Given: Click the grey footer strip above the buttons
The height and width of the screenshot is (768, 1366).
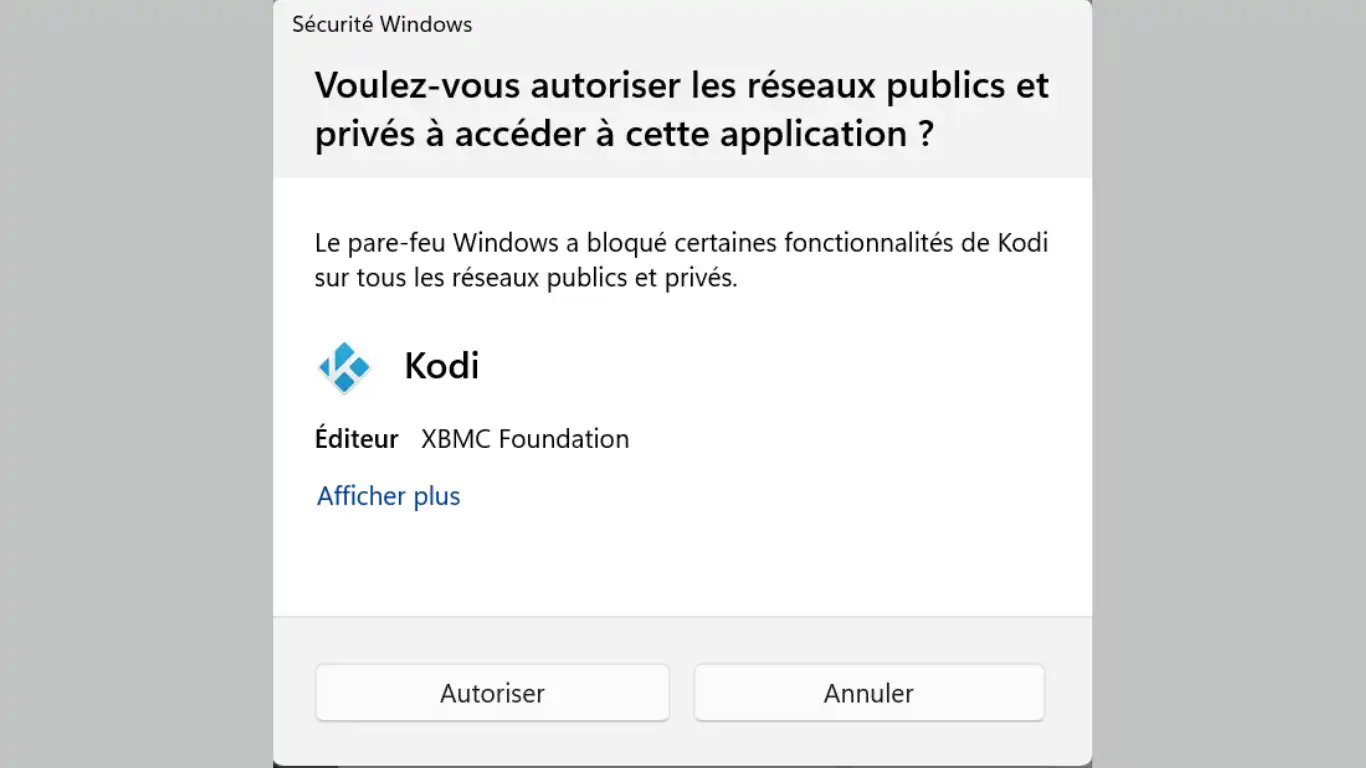Looking at the screenshot, I should pos(680,638).
